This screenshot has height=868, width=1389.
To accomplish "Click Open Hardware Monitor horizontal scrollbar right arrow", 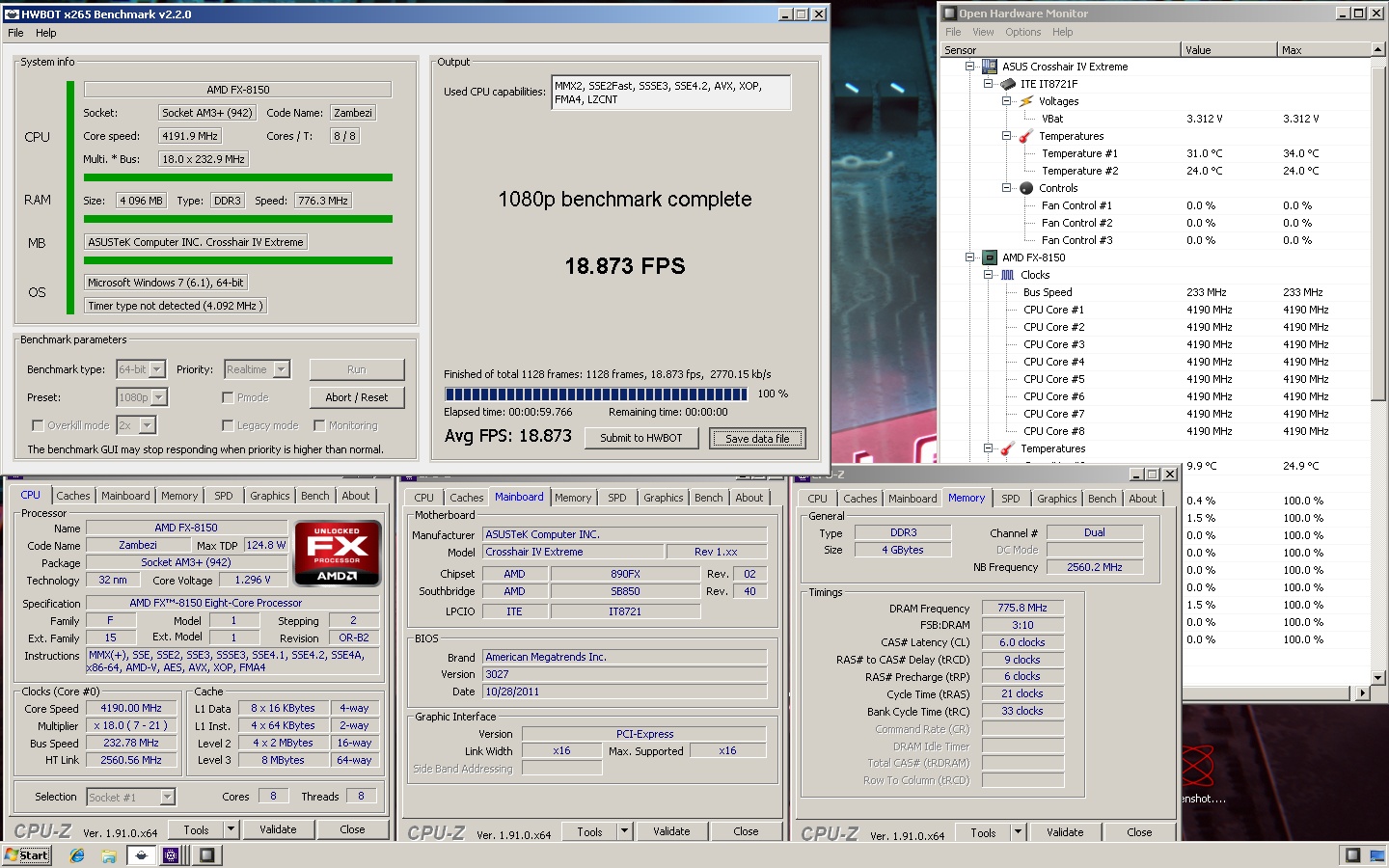I will click(x=1362, y=692).
